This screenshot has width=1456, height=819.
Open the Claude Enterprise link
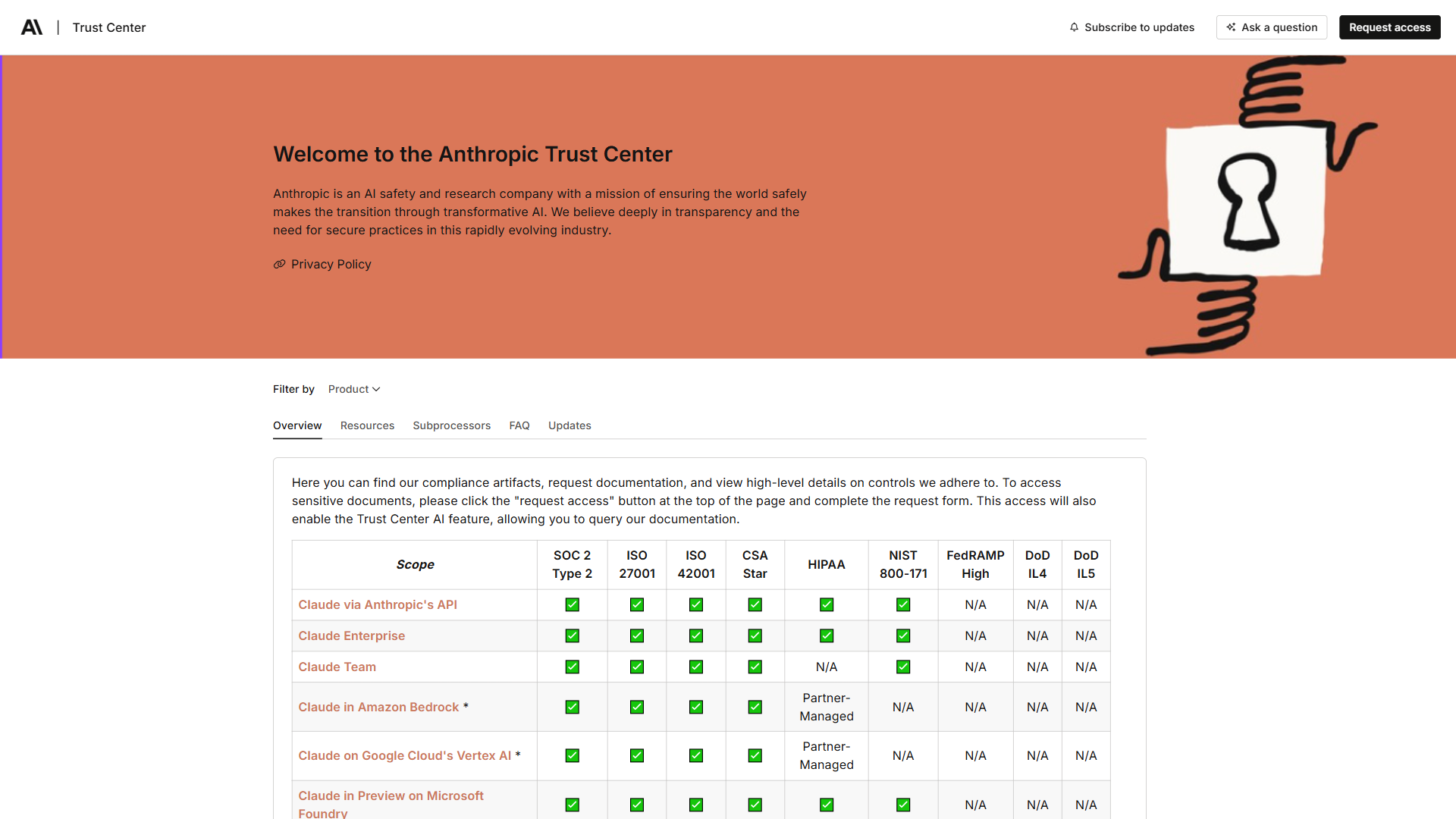[x=352, y=635]
